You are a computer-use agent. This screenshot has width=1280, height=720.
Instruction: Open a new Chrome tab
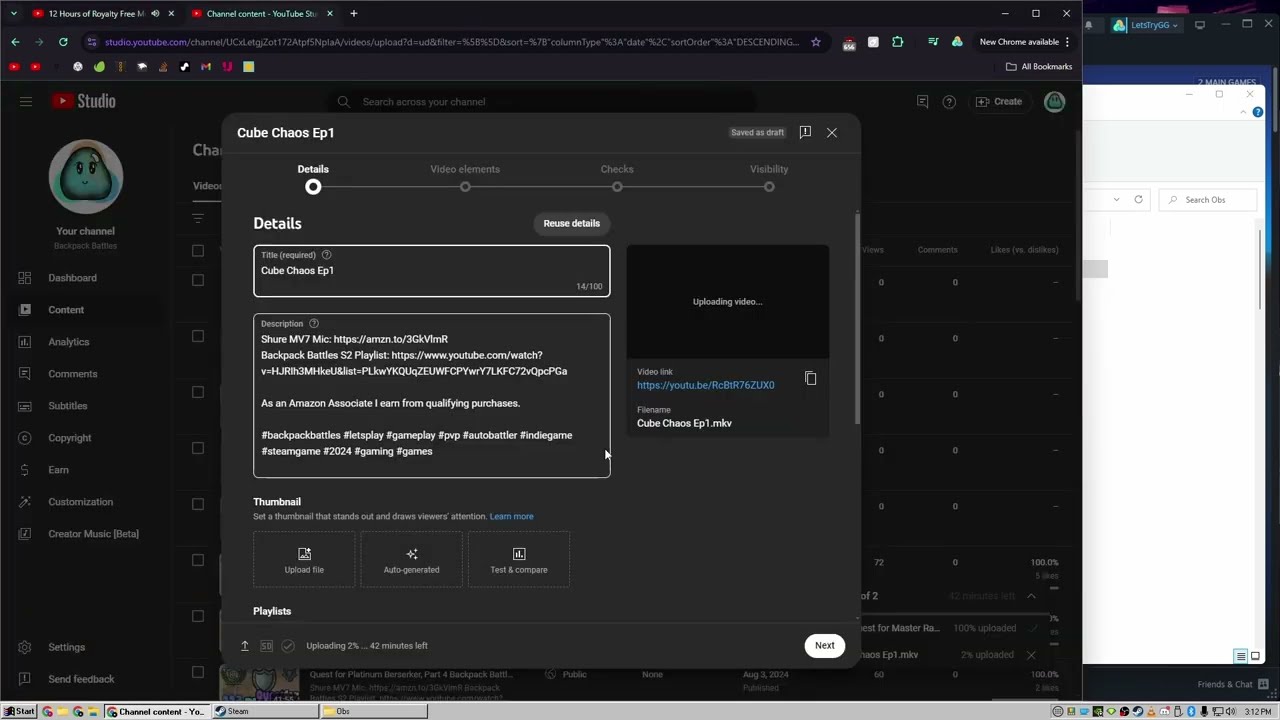coord(353,14)
